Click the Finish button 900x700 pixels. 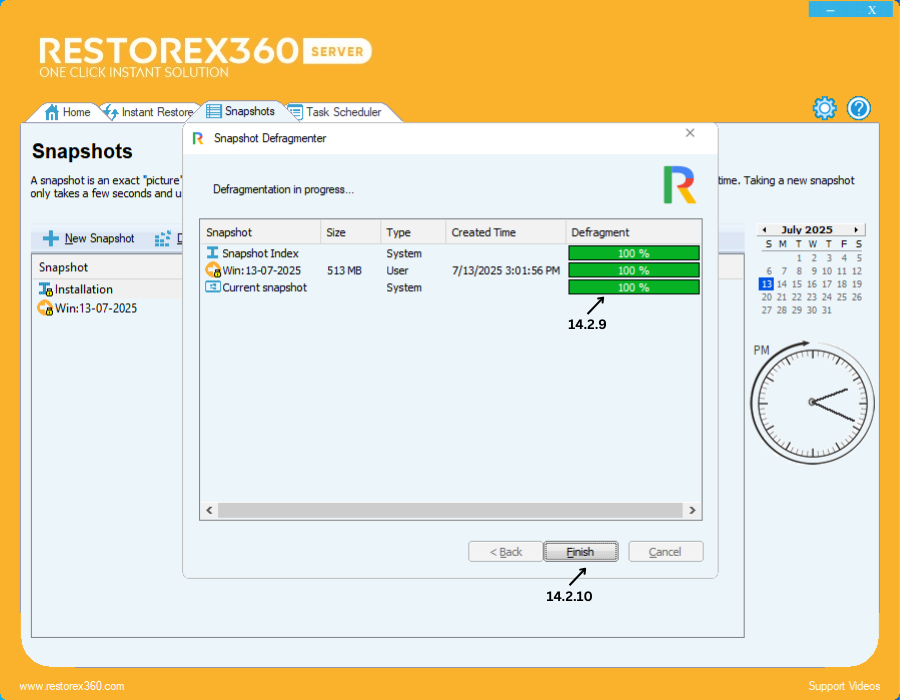580,552
